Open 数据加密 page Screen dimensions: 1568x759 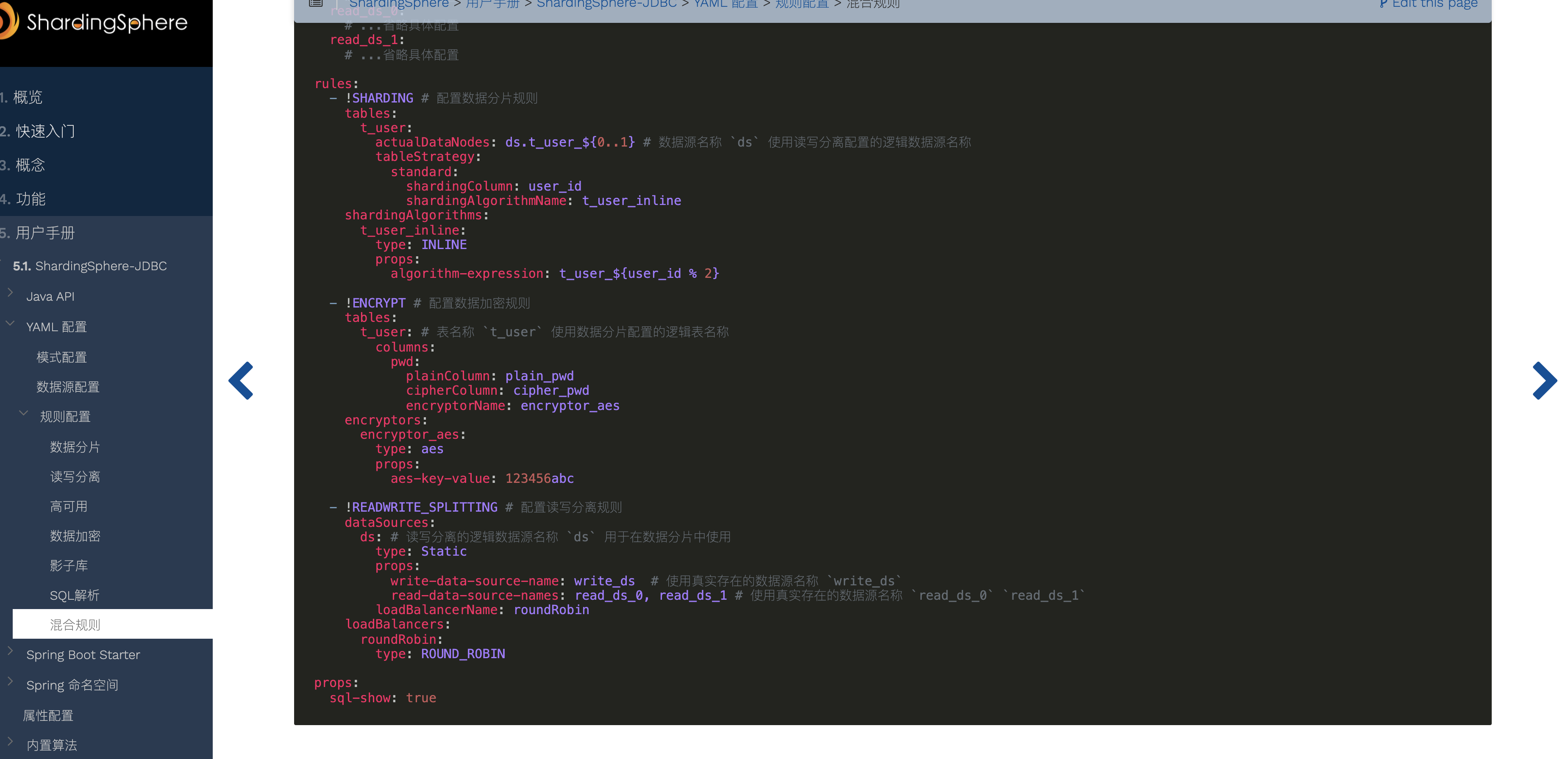pos(75,536)
